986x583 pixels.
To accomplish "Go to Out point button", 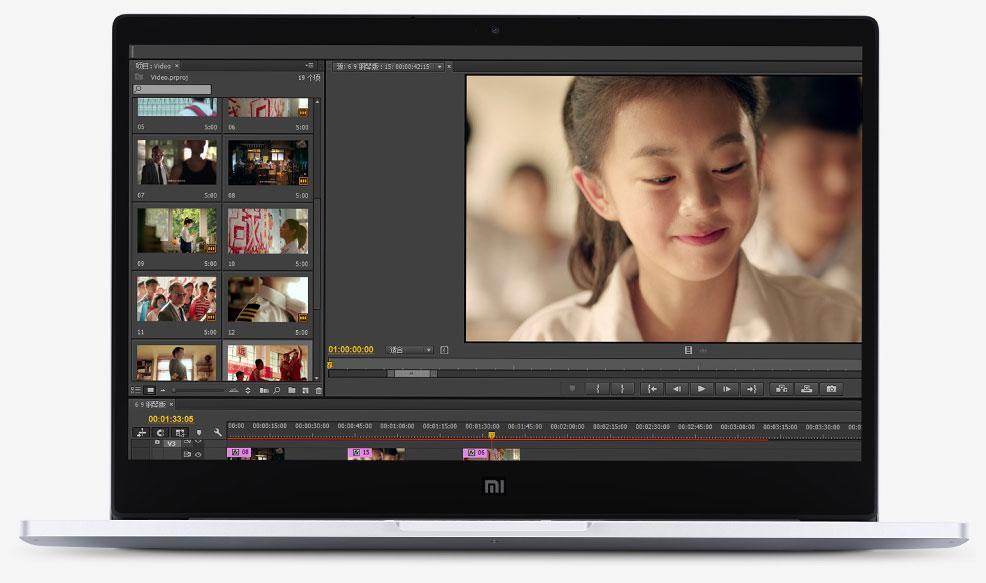I will pyautogui.click(x=753, y=389).
